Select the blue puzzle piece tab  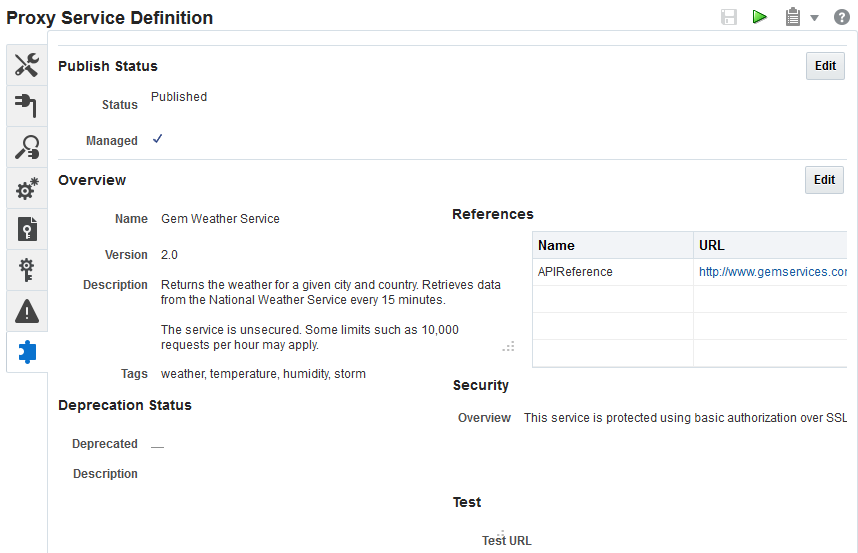[27, 352]
